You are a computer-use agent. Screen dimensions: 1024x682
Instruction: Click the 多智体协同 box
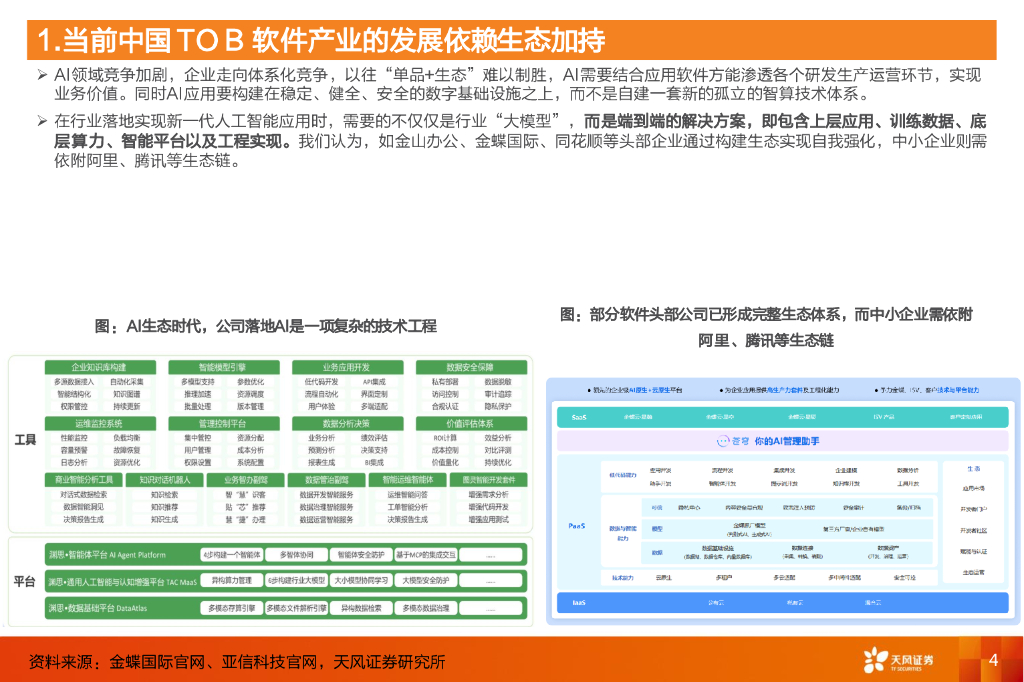(x=296, y=555)
